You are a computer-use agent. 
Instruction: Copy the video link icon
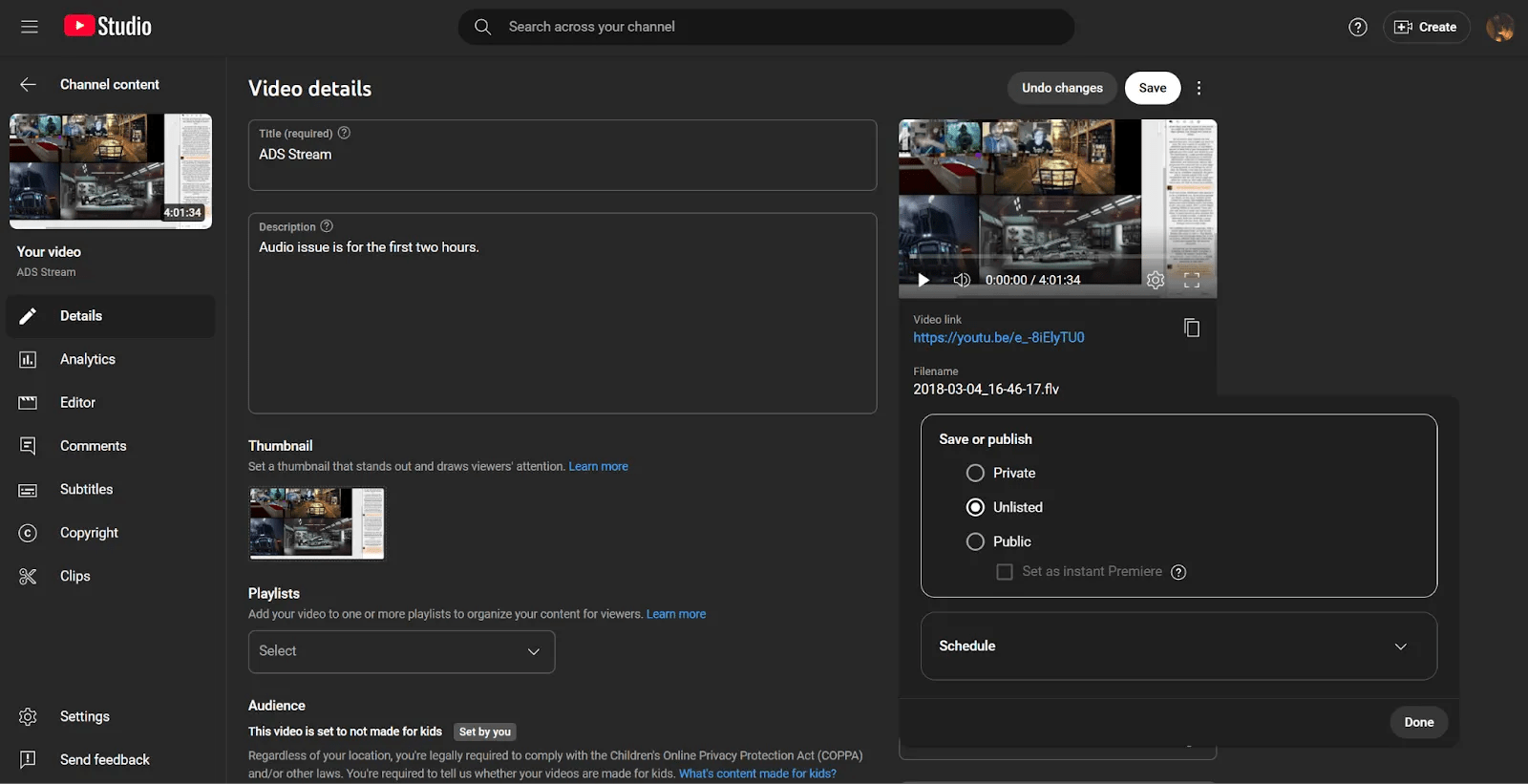pyautogui.click(x=1192, y=328)
